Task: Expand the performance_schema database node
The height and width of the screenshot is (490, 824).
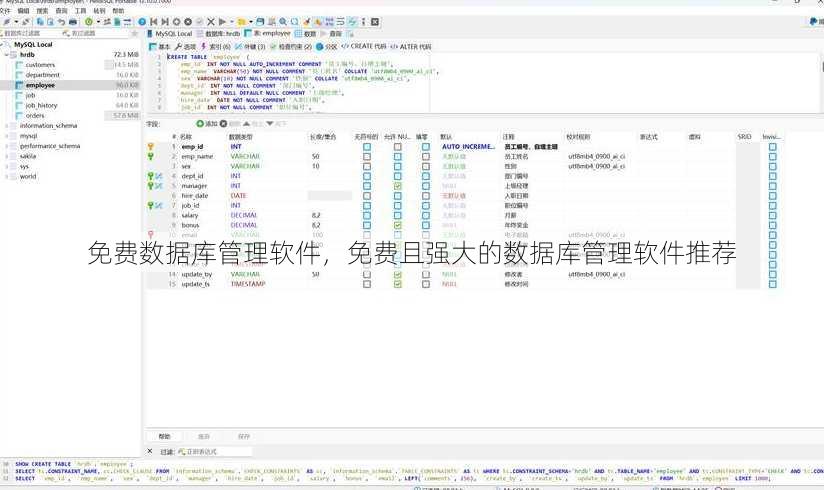Action: click(x=7, y=146)
